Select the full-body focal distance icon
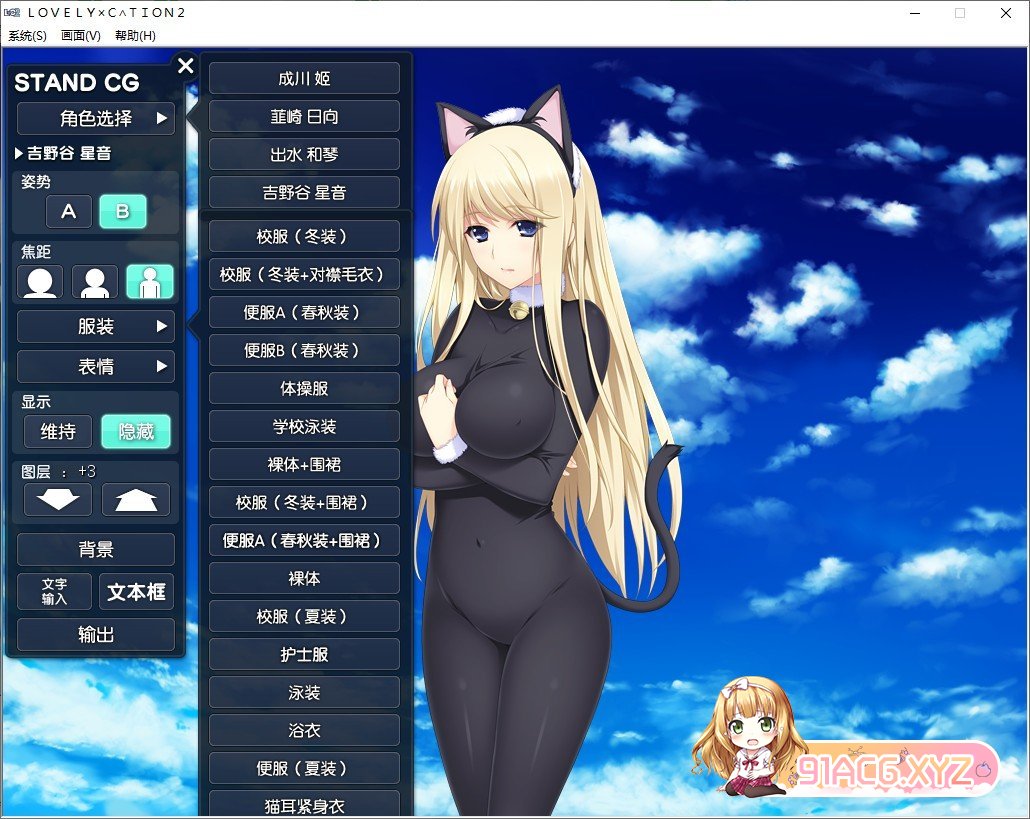Viewport: 1030px width, 819px height. click(149, 282)
